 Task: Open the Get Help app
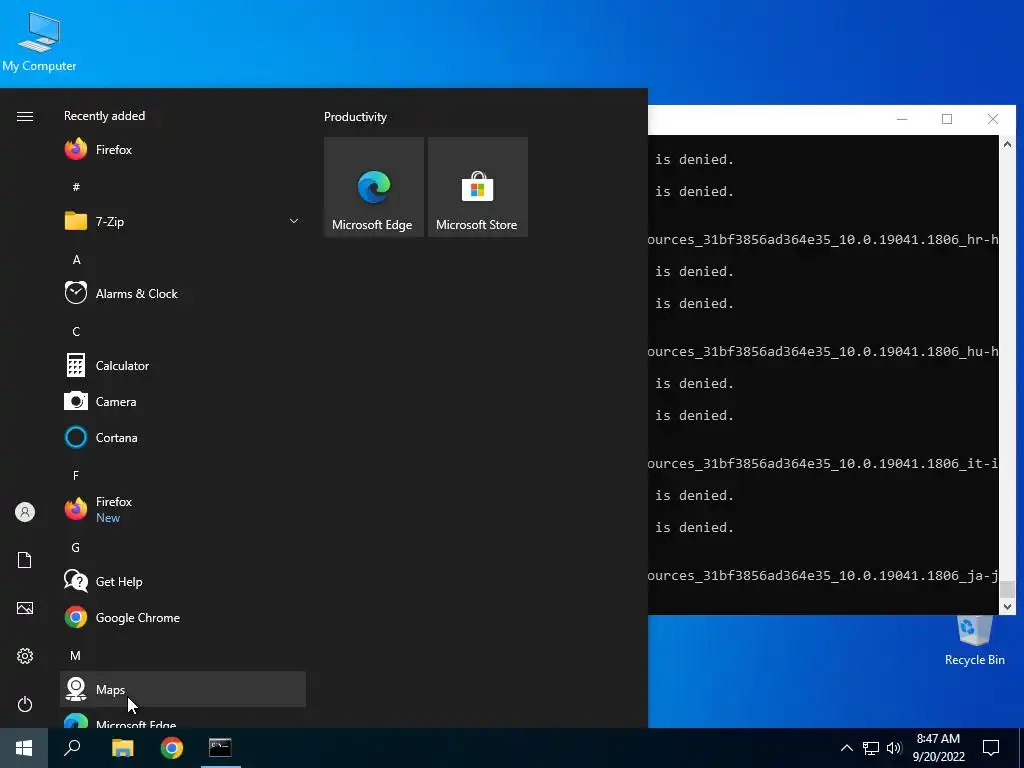[183, 581]
